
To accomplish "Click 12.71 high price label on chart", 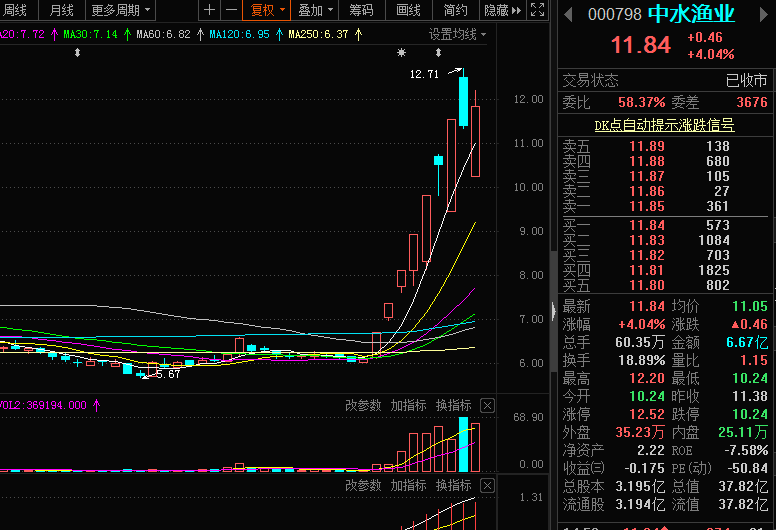I will (424, 74).
